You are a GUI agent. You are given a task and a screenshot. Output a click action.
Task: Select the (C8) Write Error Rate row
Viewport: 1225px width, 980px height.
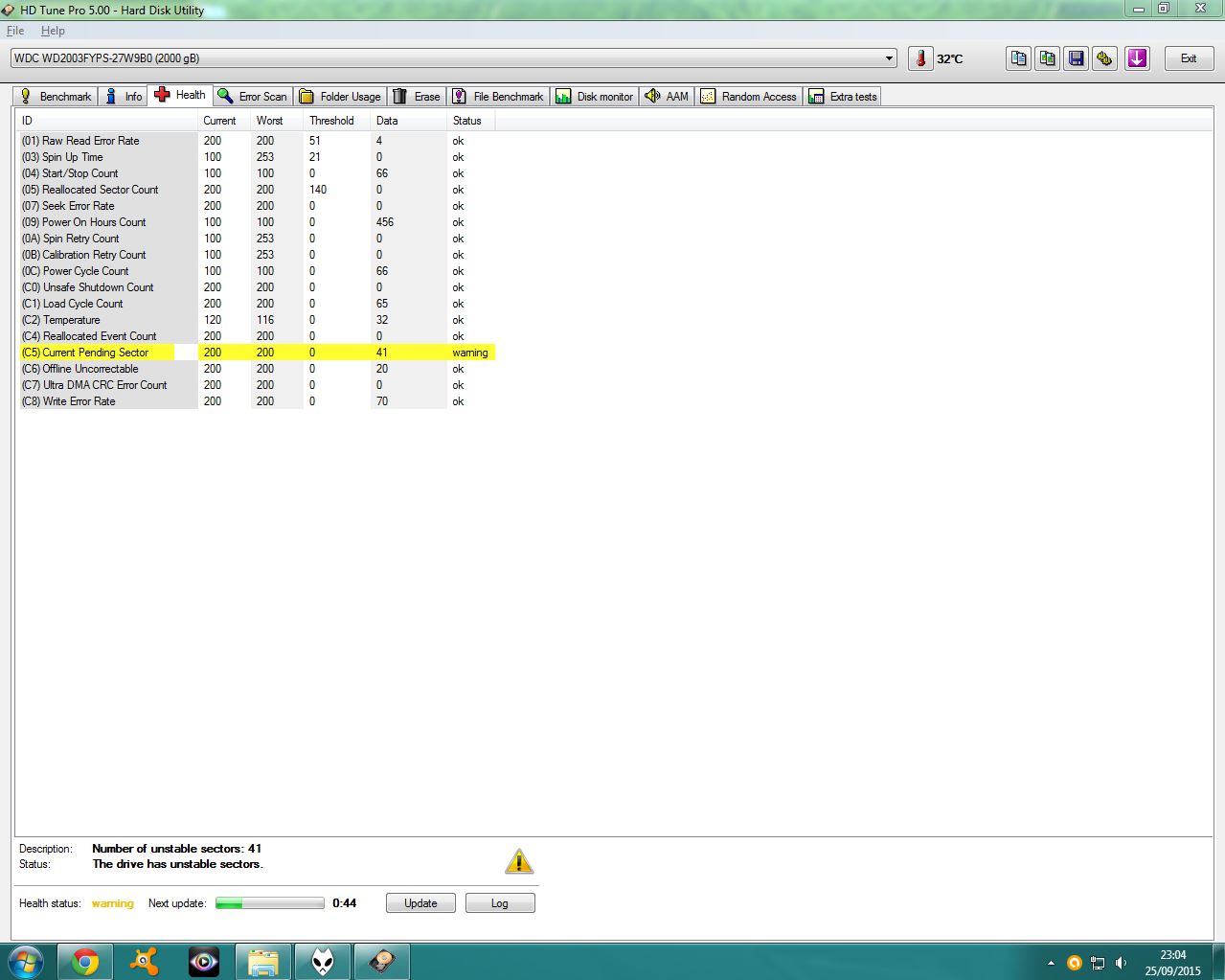pos(256,401)
